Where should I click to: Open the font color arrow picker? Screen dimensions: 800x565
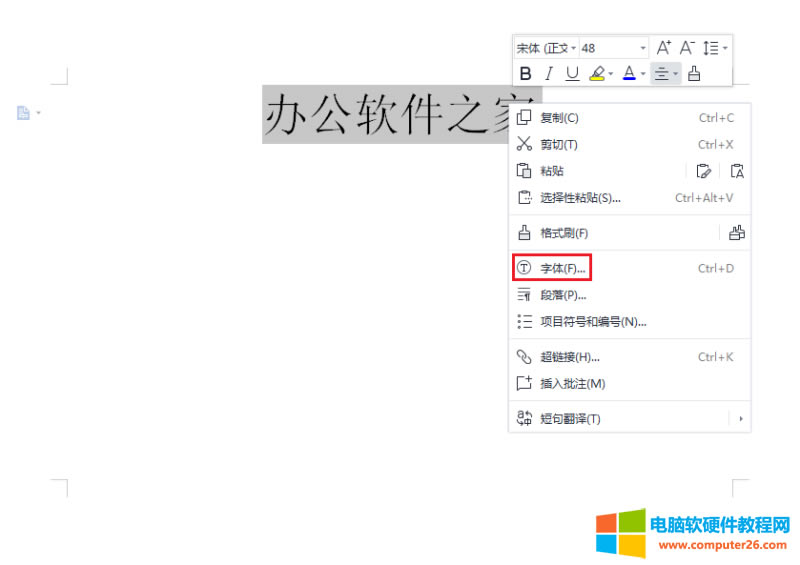(x=643, y=73)
